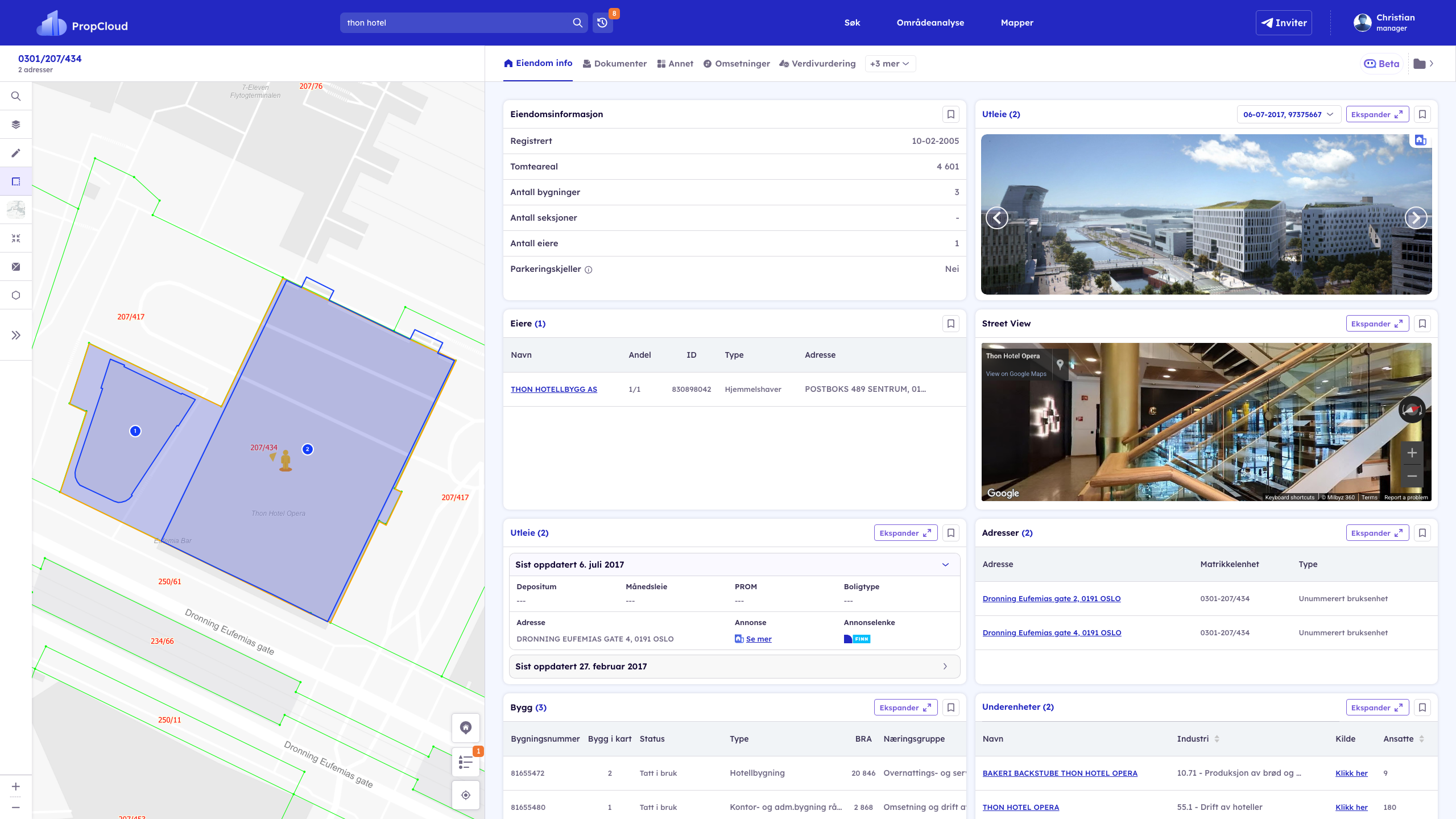Viewport: 1456px width, 819px height.
Task: Open the 06-07-2017 listing date dropdown
Action: 1289,114
